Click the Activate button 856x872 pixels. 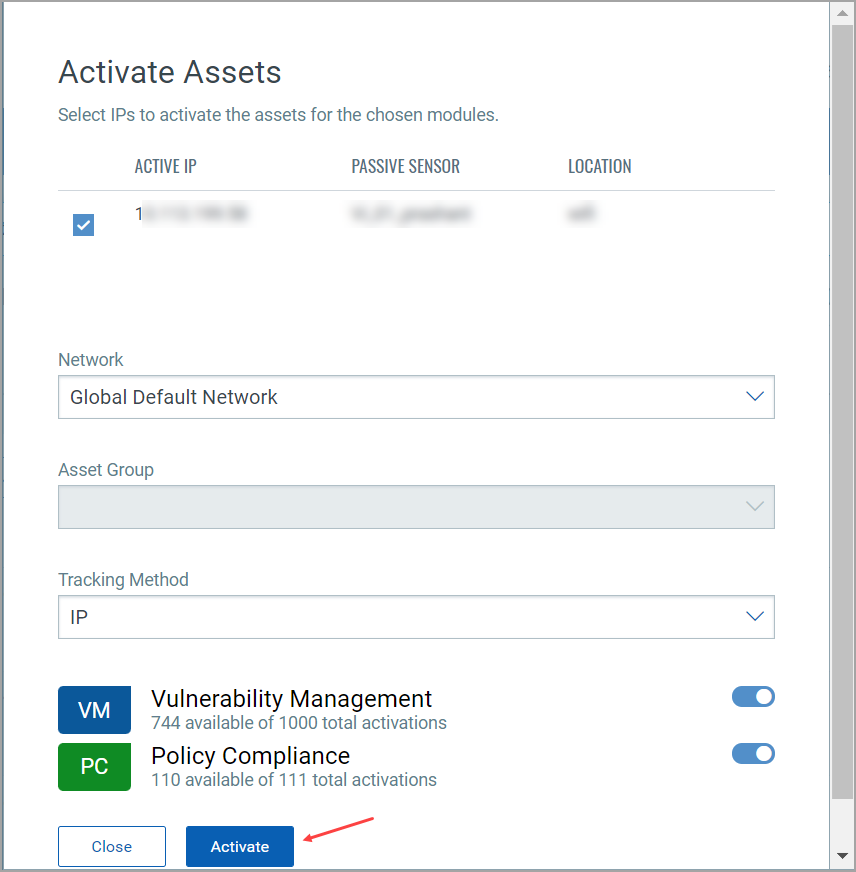[x=240, y=846]
